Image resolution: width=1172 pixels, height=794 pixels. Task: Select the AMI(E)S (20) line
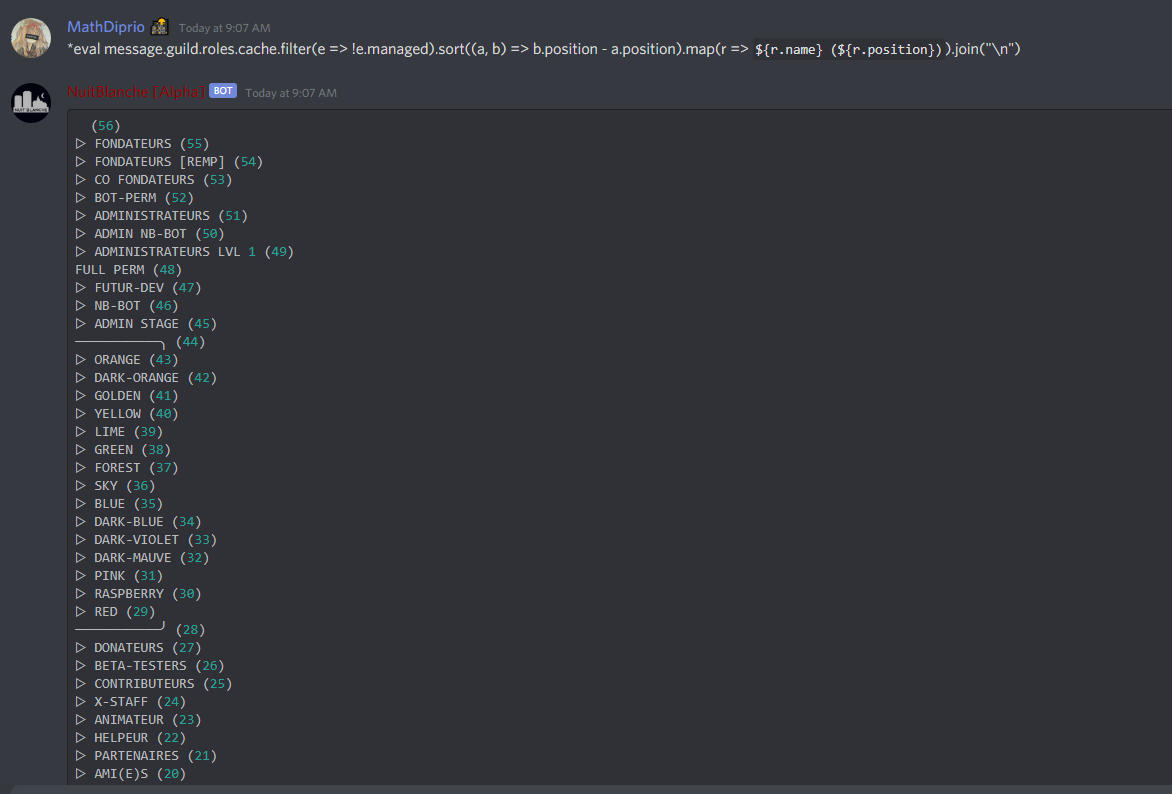tap(131, 774)
